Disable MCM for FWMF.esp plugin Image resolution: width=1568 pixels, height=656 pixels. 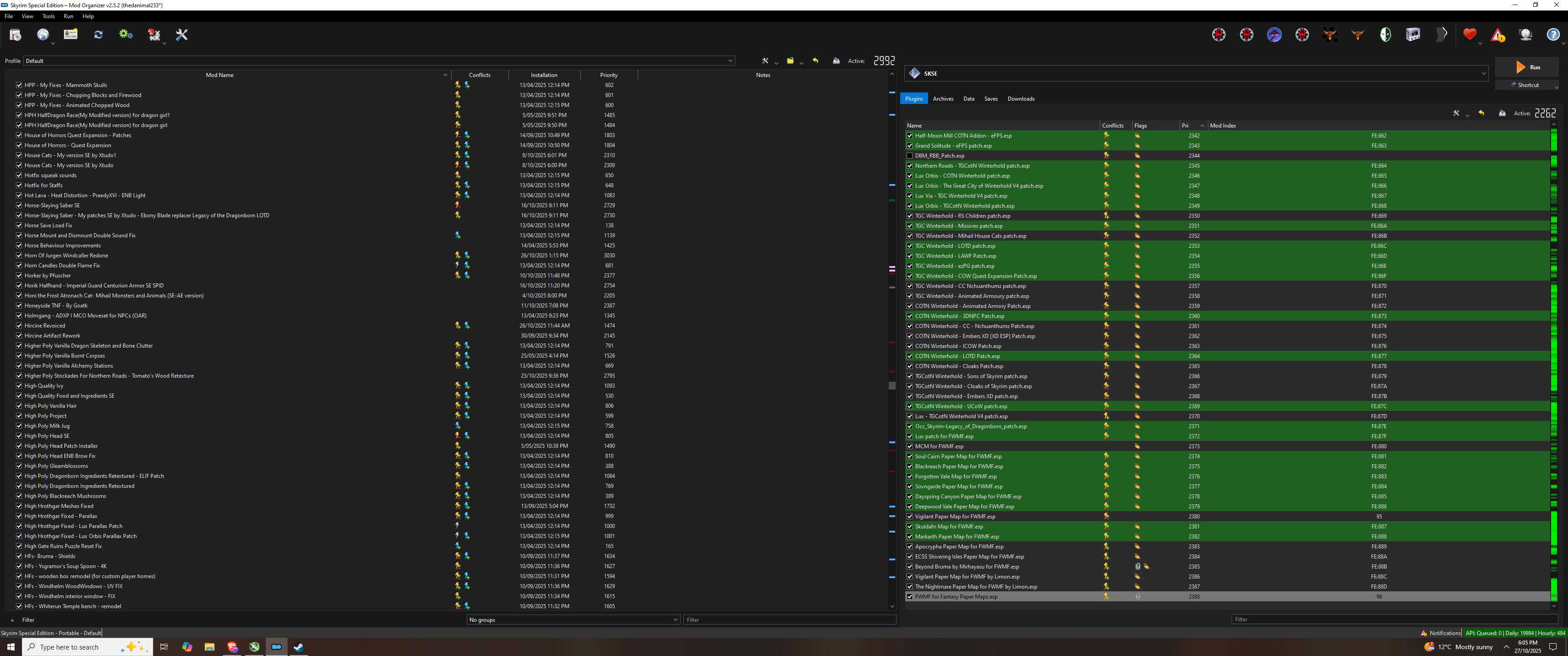pyautogui.click(x=909, y=446)
